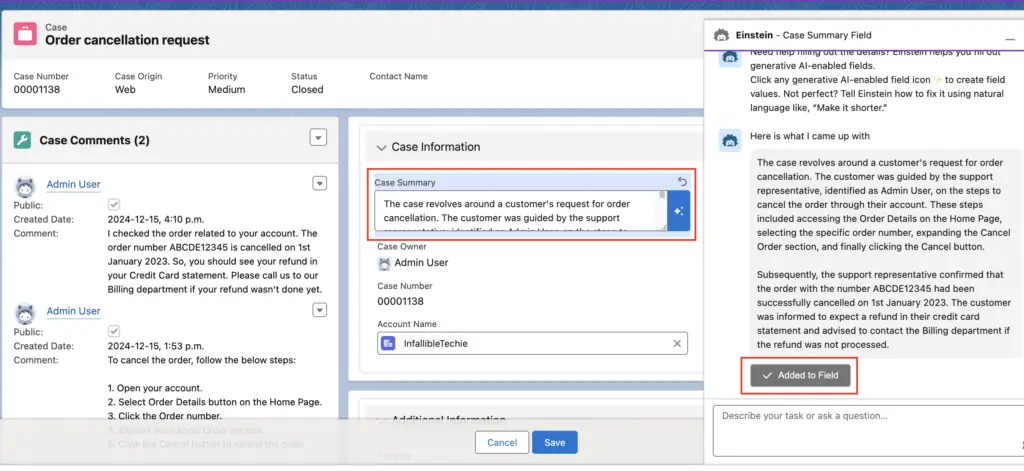Click the "Here is what I came up with" message
This screenshot has width=1024, height=471.
[810, 137]
